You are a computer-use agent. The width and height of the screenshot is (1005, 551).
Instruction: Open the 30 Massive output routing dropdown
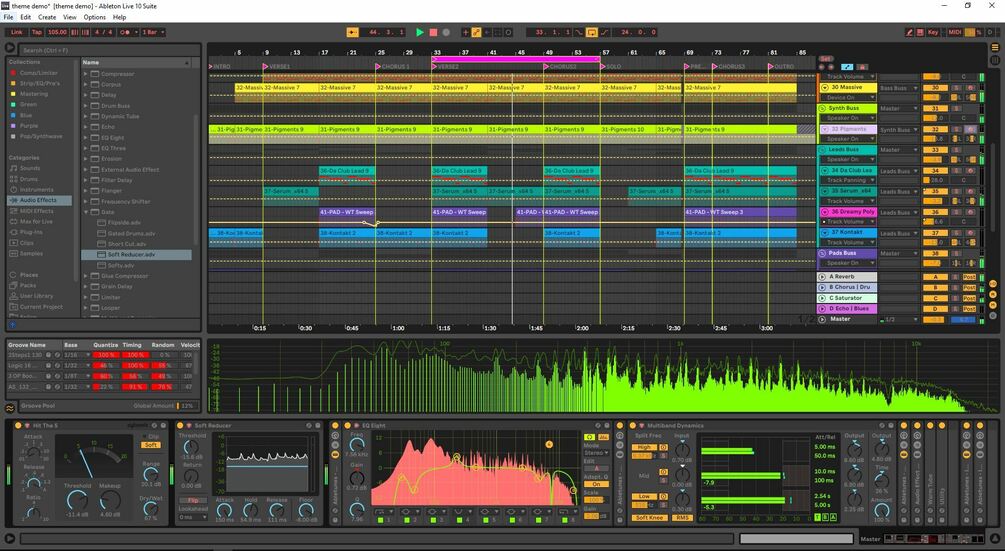(899, 88)
